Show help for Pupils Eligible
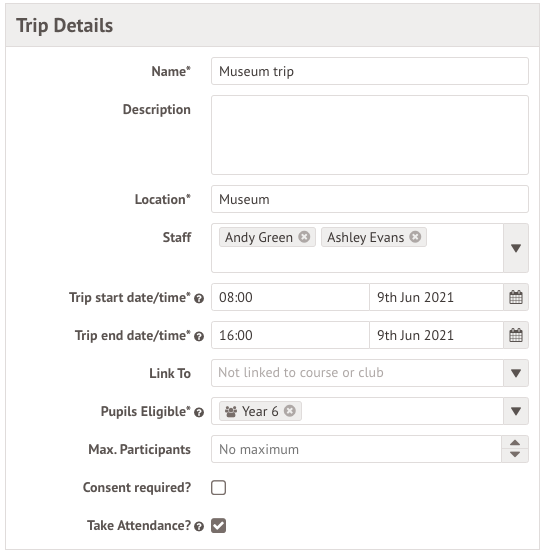 coord(199,412)
